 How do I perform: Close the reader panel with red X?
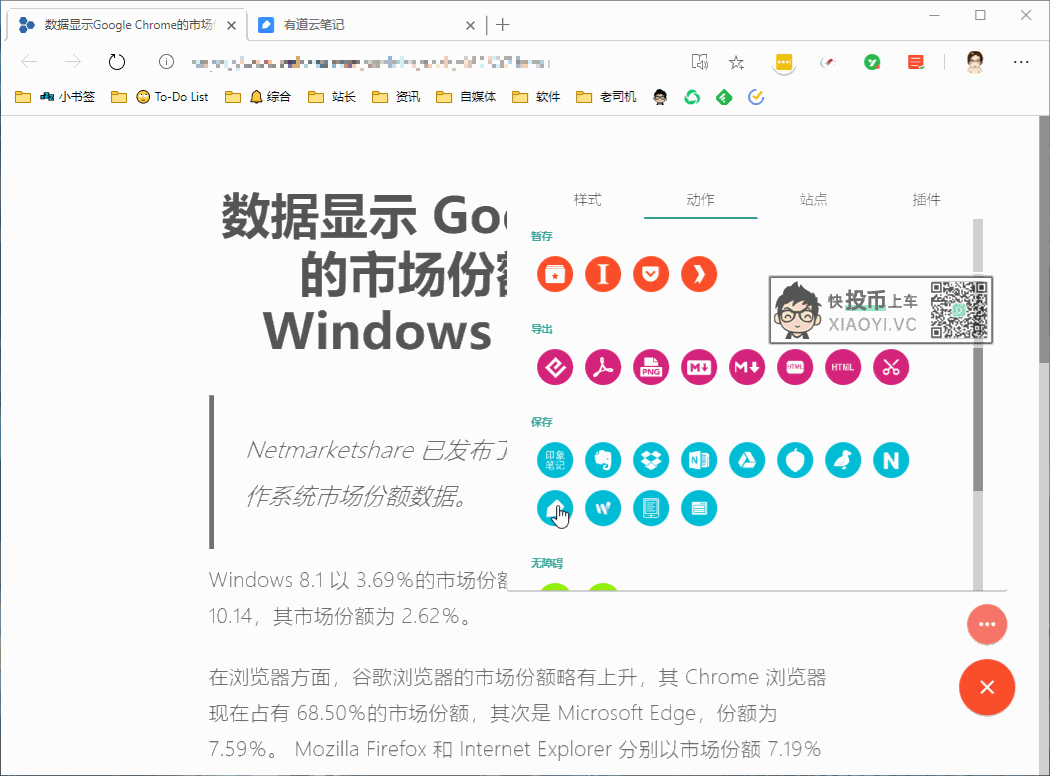click(x=987, y=688)
